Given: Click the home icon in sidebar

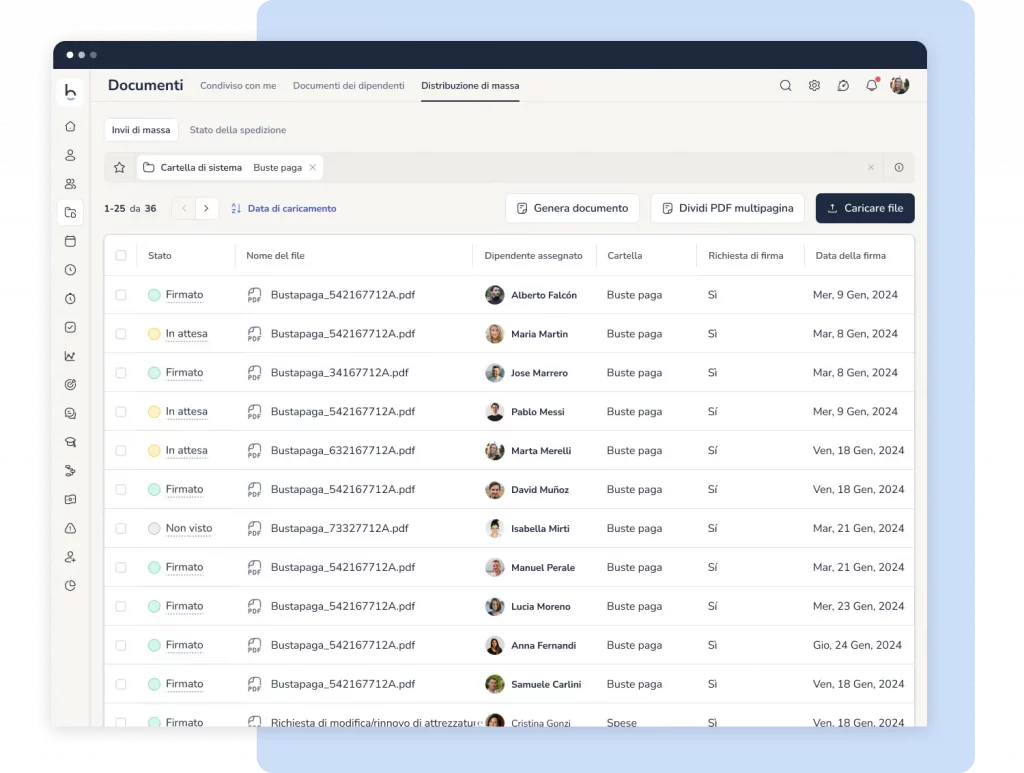Looking at the screenshot, I should point(70,126).
